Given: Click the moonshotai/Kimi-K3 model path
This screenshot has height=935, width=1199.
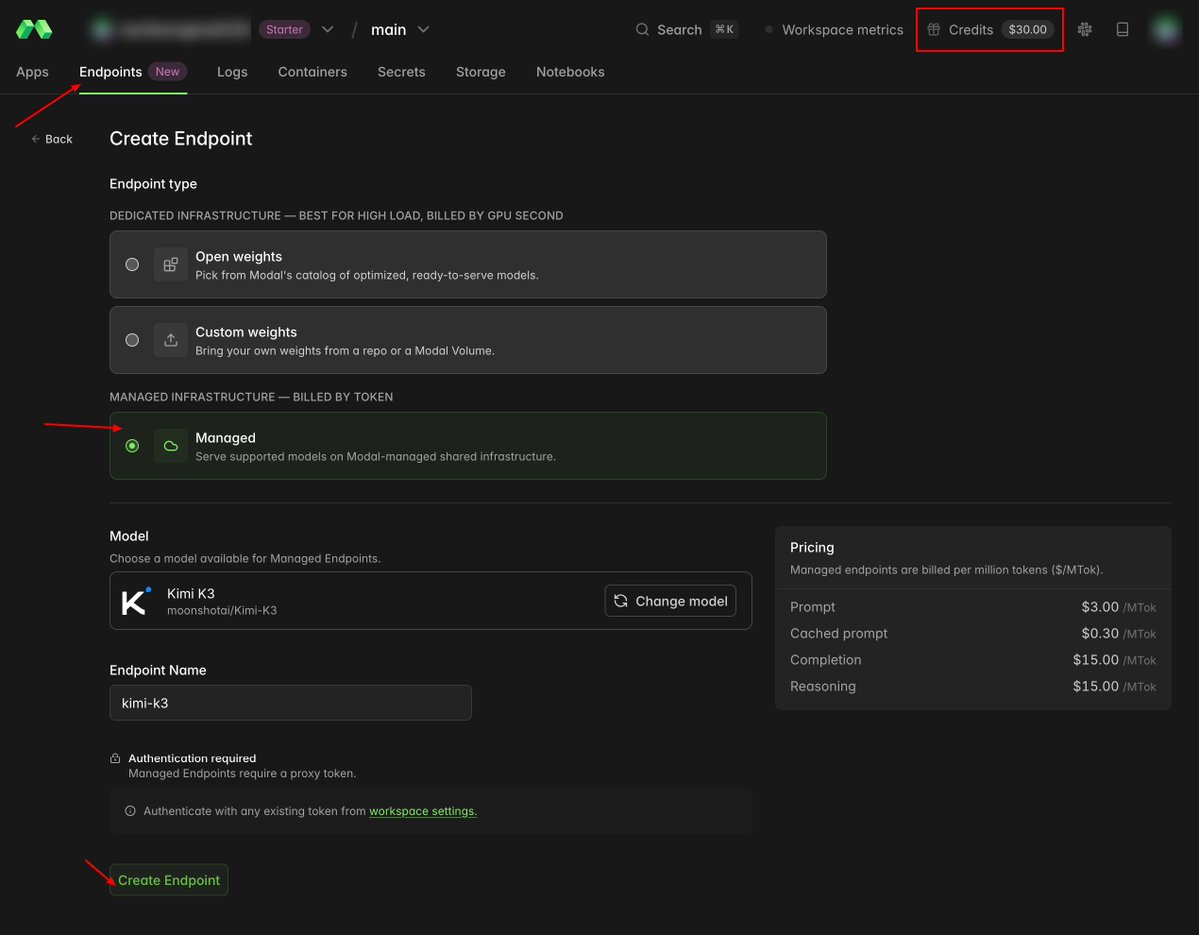Looking at the screenshot, I should pos(222,611).
